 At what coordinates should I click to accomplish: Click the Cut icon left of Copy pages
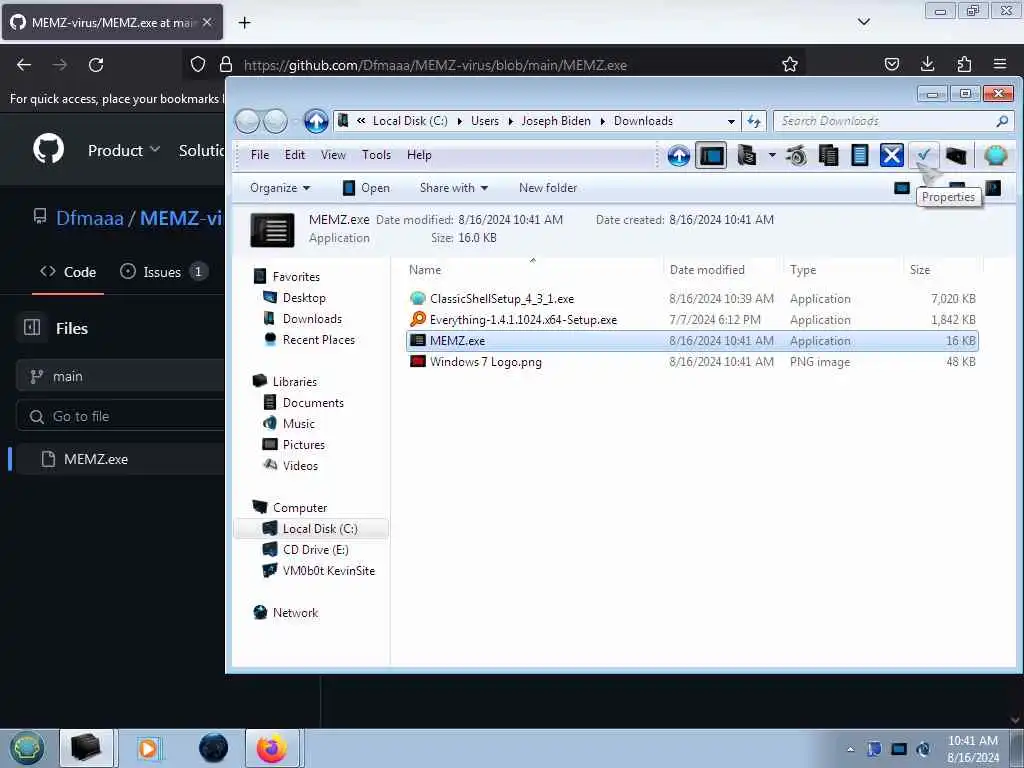(796, 155)
